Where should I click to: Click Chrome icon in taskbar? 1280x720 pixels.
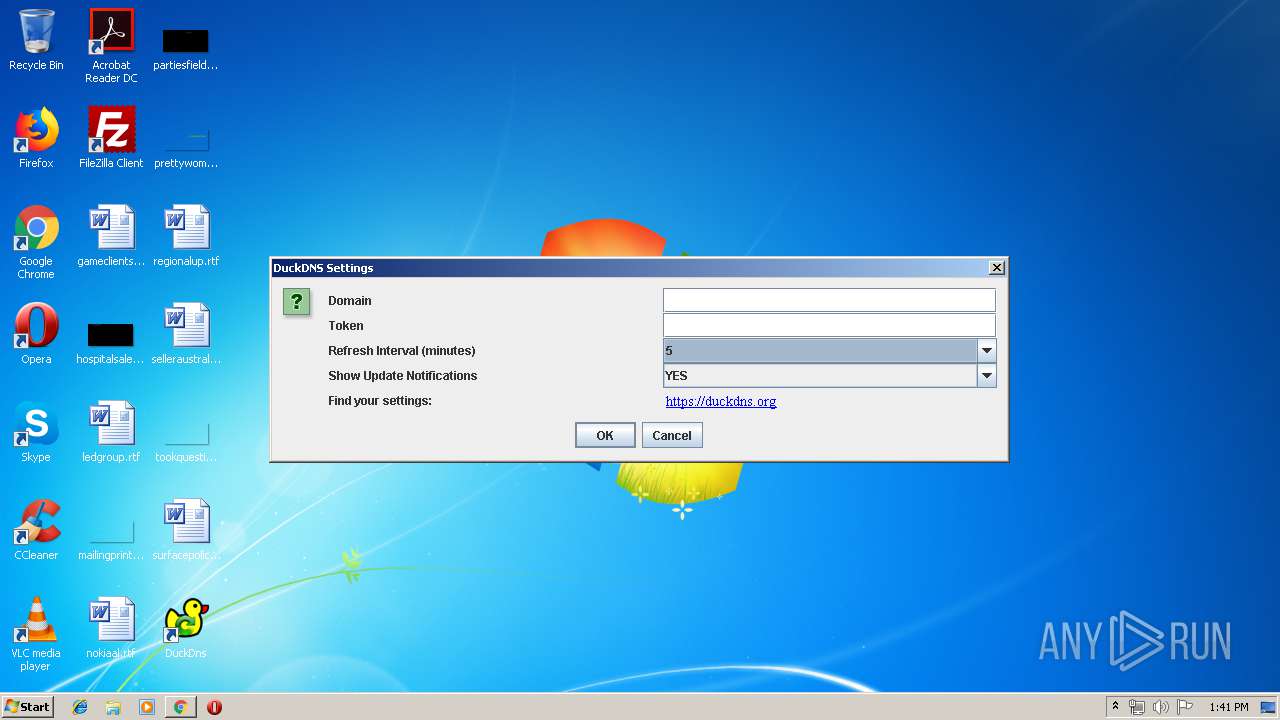[x=180, y=707]
